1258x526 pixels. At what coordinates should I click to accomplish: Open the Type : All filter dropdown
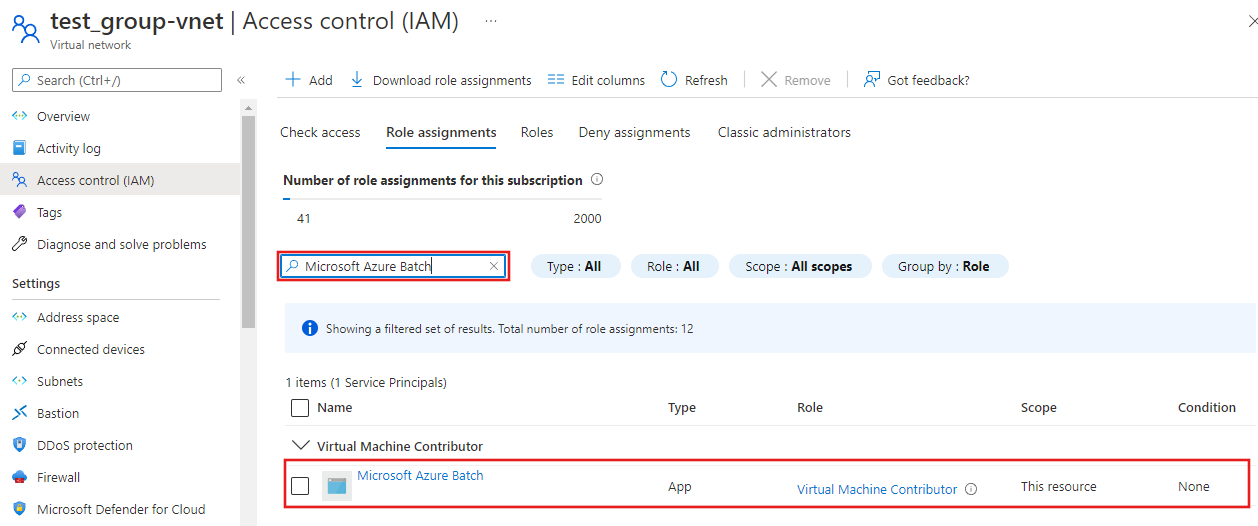tap(575, 266)
